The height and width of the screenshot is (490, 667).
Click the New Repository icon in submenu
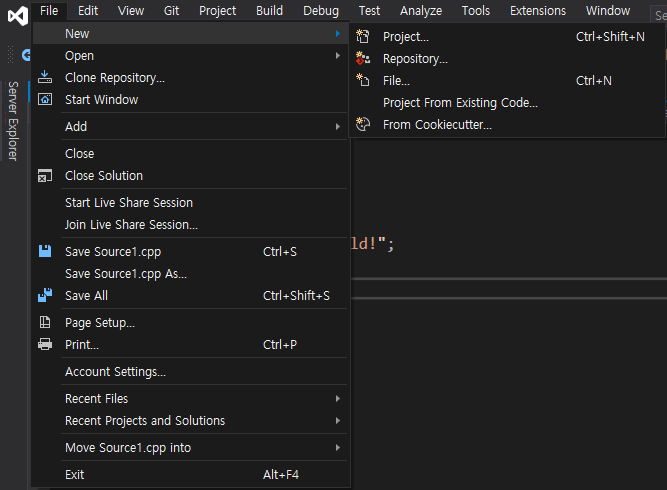pyautogui.click(x=362, y=58)
